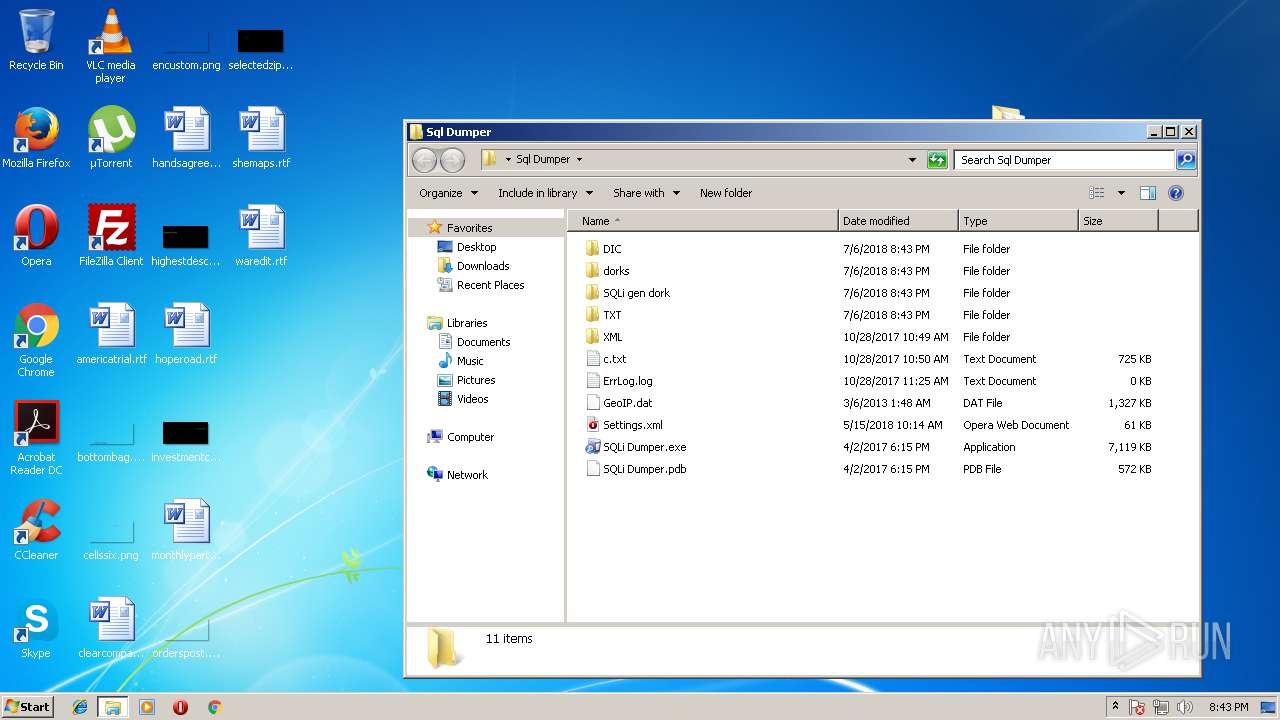Screen dimensions: 1280x720
Task: Click the New folder button
Action: coord(726,193)
